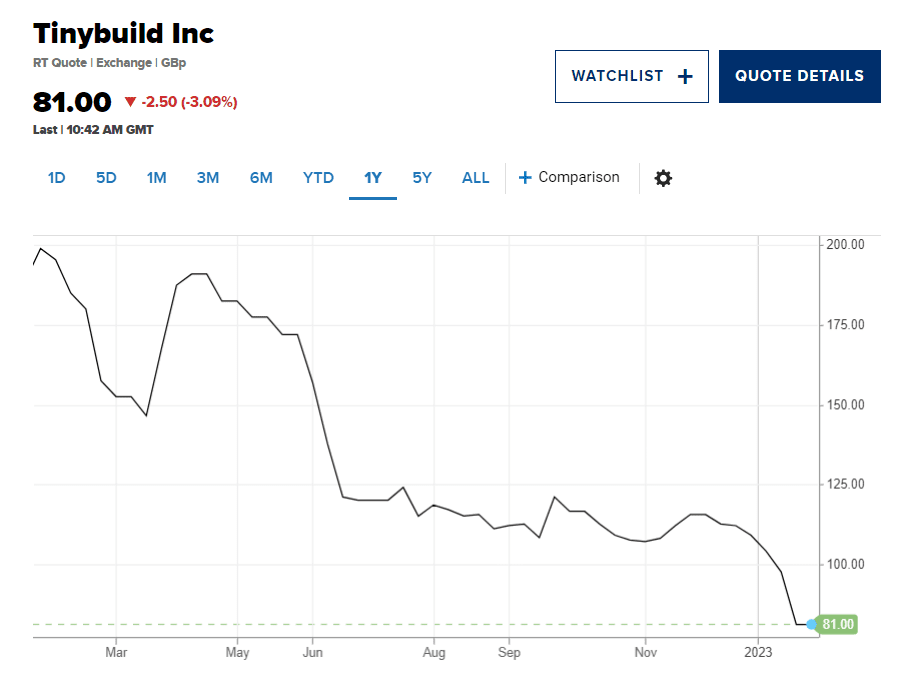Select the 1Y time range tab
This screenshot has height=690, width=913.
373,178
